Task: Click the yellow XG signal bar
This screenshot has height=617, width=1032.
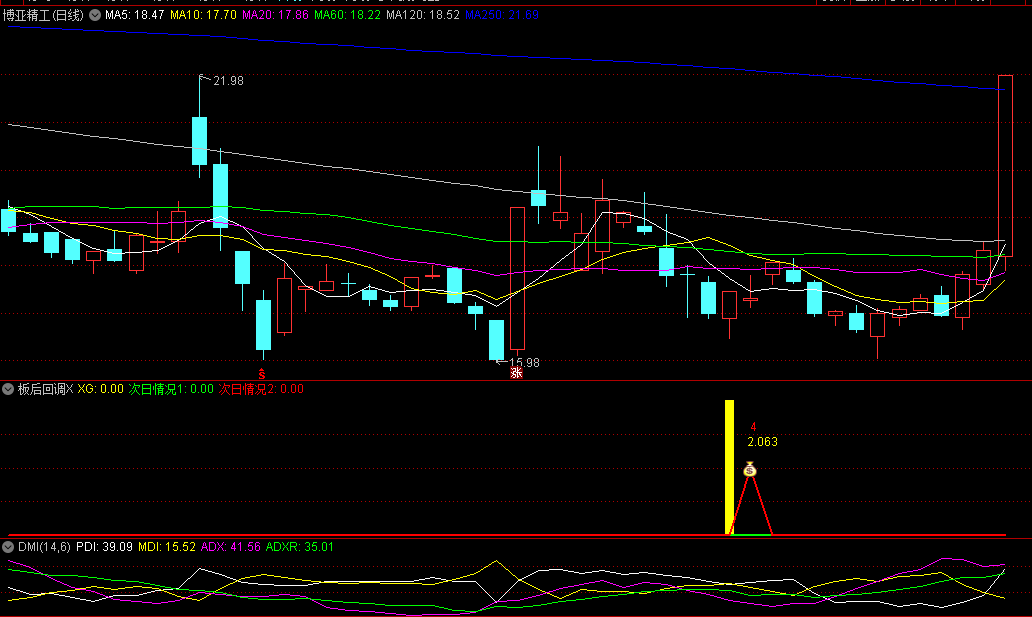Action: pyautogui.click(x=729, y=468)
